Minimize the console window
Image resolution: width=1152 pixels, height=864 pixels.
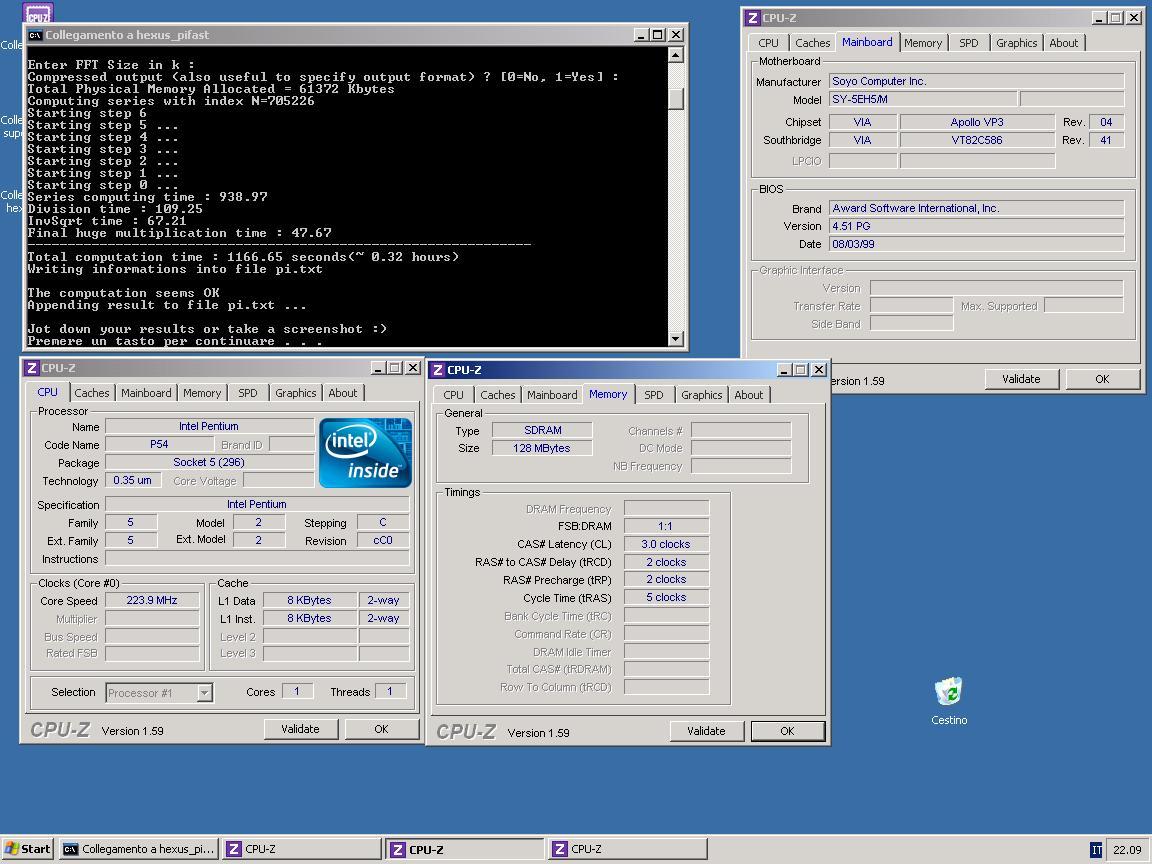(x=641, y=35)
